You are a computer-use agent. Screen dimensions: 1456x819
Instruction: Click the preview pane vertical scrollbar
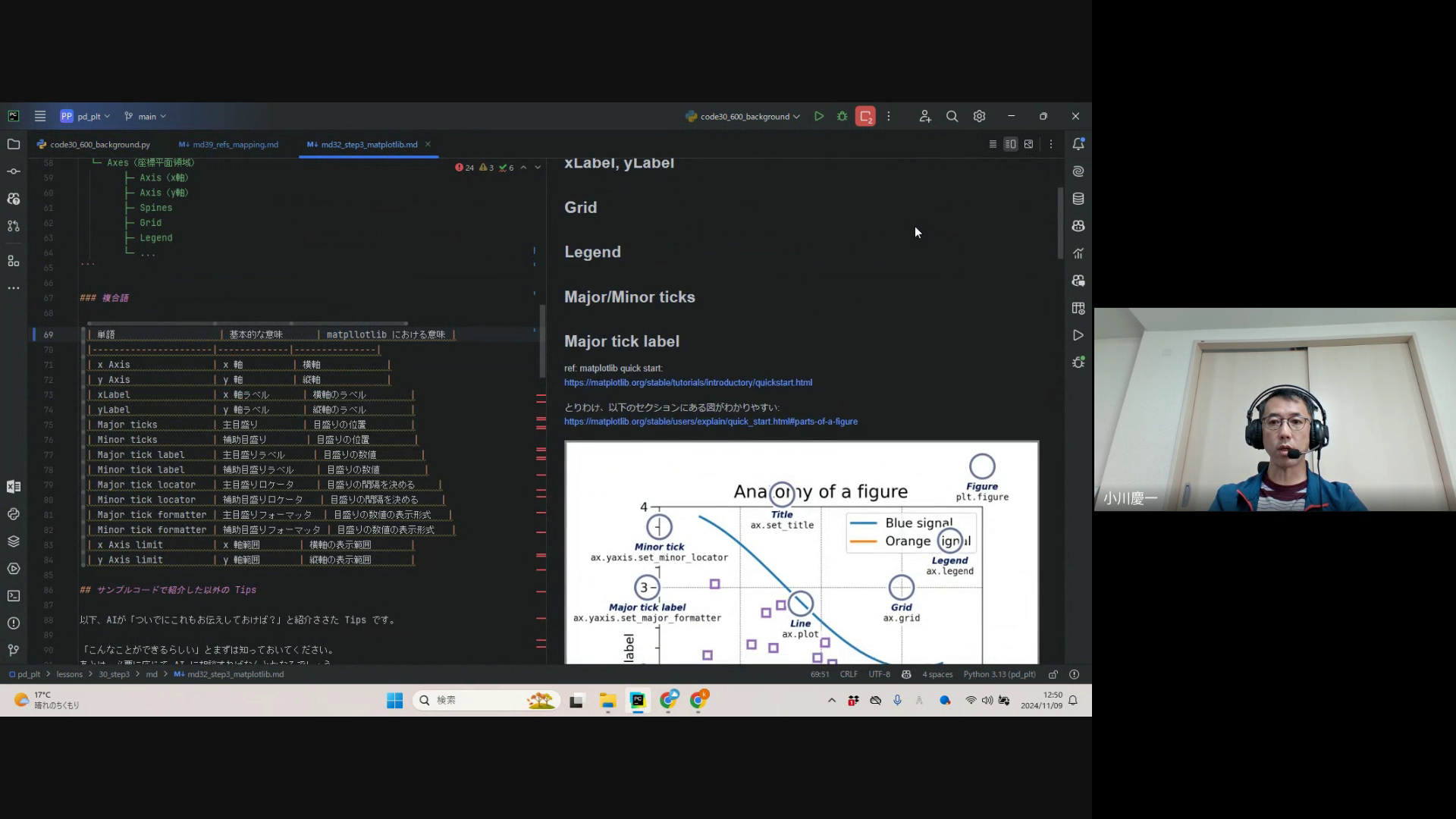pos(1060,224)
